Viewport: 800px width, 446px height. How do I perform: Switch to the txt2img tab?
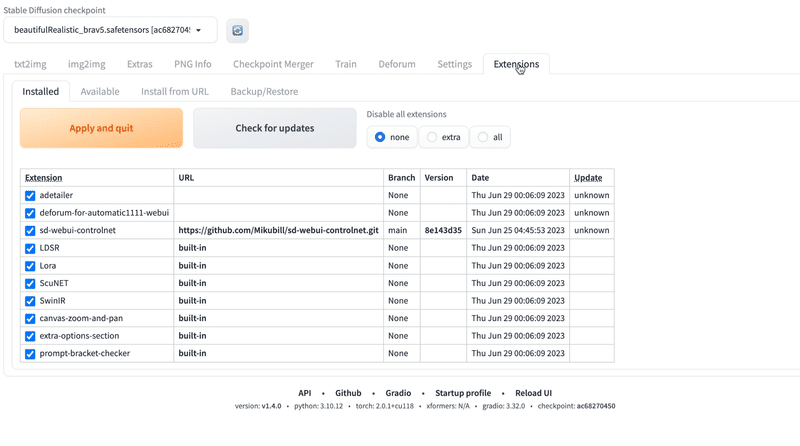click(x=34, y=64)
